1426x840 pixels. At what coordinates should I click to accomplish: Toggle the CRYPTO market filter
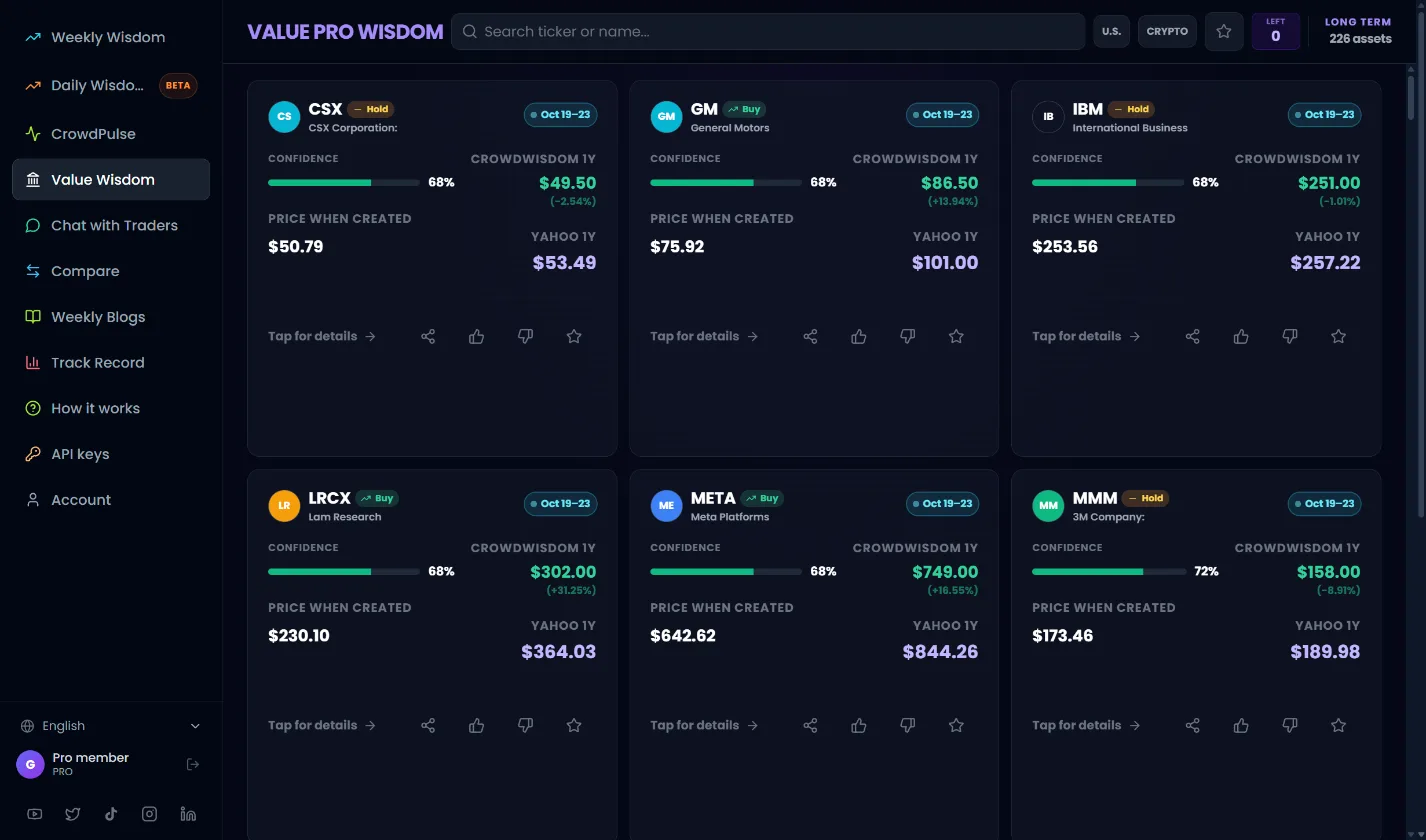pos(1167,32)
